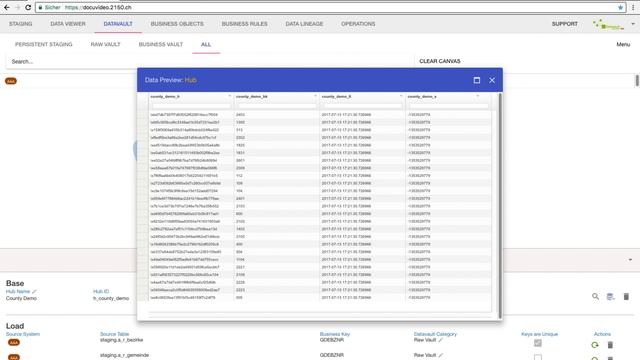This screenshot has height=360, width=640.
Task: Sort by county_demo_bk column header
Action: [251, 96]
